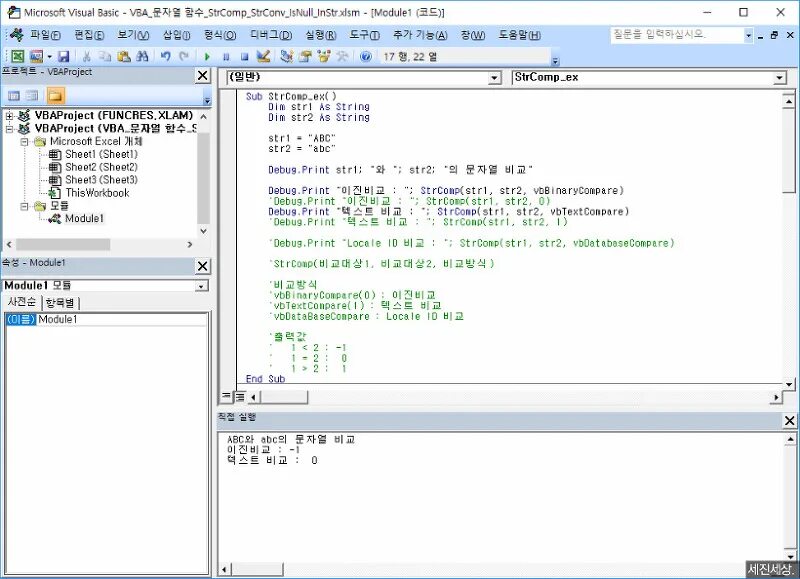Open the 도구(T) menu
The image size is (800, 579).
pos(364,35)
